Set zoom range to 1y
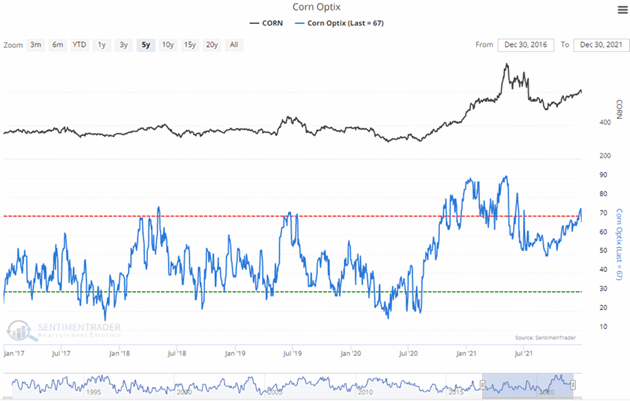This screenshot has height=401, width=630. 101,45
